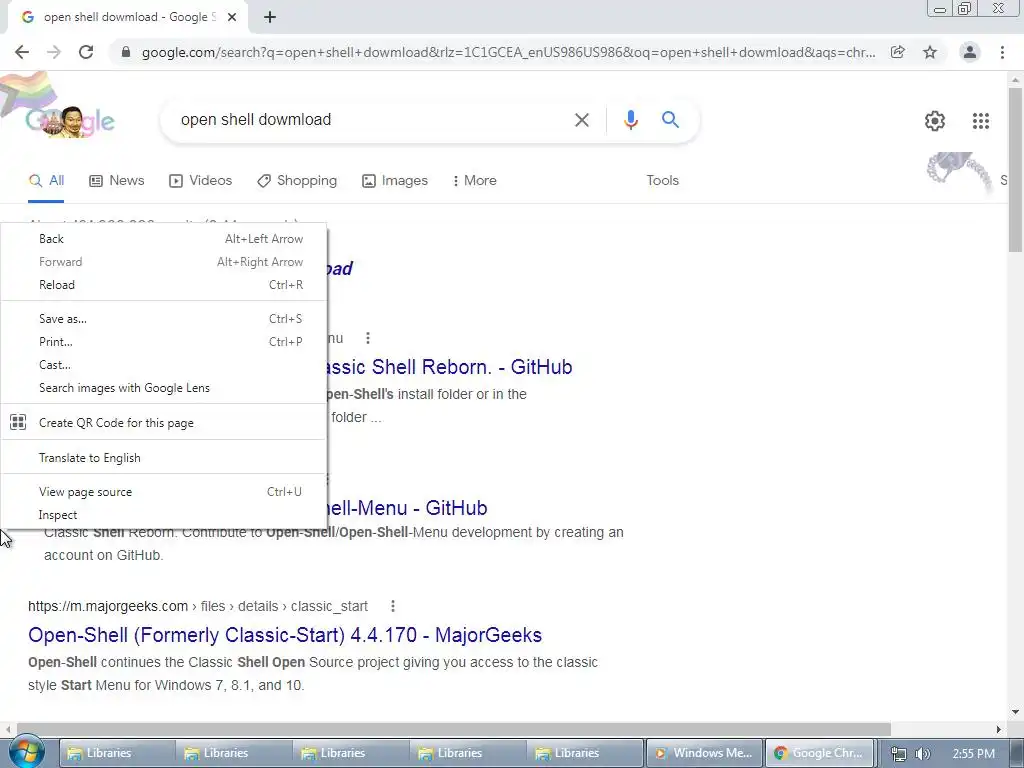The width and height of the screenshot is (1024, 768).
Task: Click the horizontal scrollbar right arrow
Action: coord(999,729)
